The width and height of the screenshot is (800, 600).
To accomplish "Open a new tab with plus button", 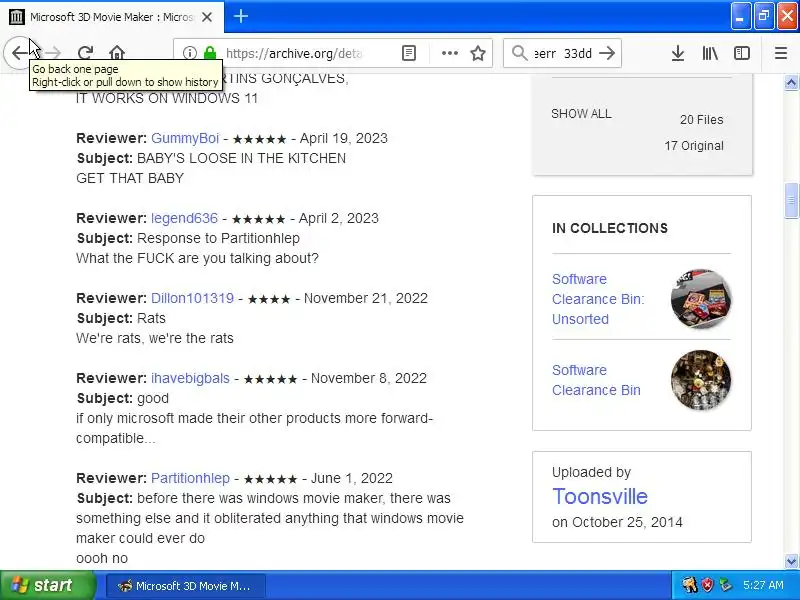I will click(x=241, y=16).
